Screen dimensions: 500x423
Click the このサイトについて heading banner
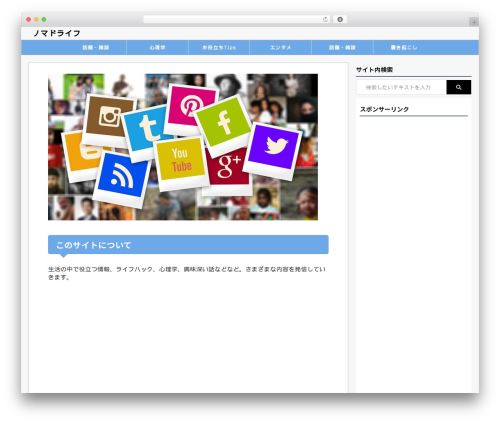click(188, 245)
